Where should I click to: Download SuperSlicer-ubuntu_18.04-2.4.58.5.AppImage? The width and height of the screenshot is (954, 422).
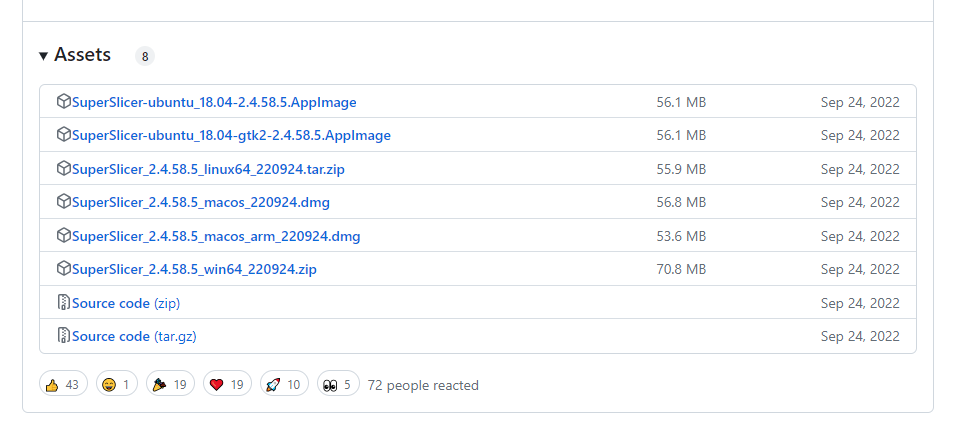[x=214, y=102]
